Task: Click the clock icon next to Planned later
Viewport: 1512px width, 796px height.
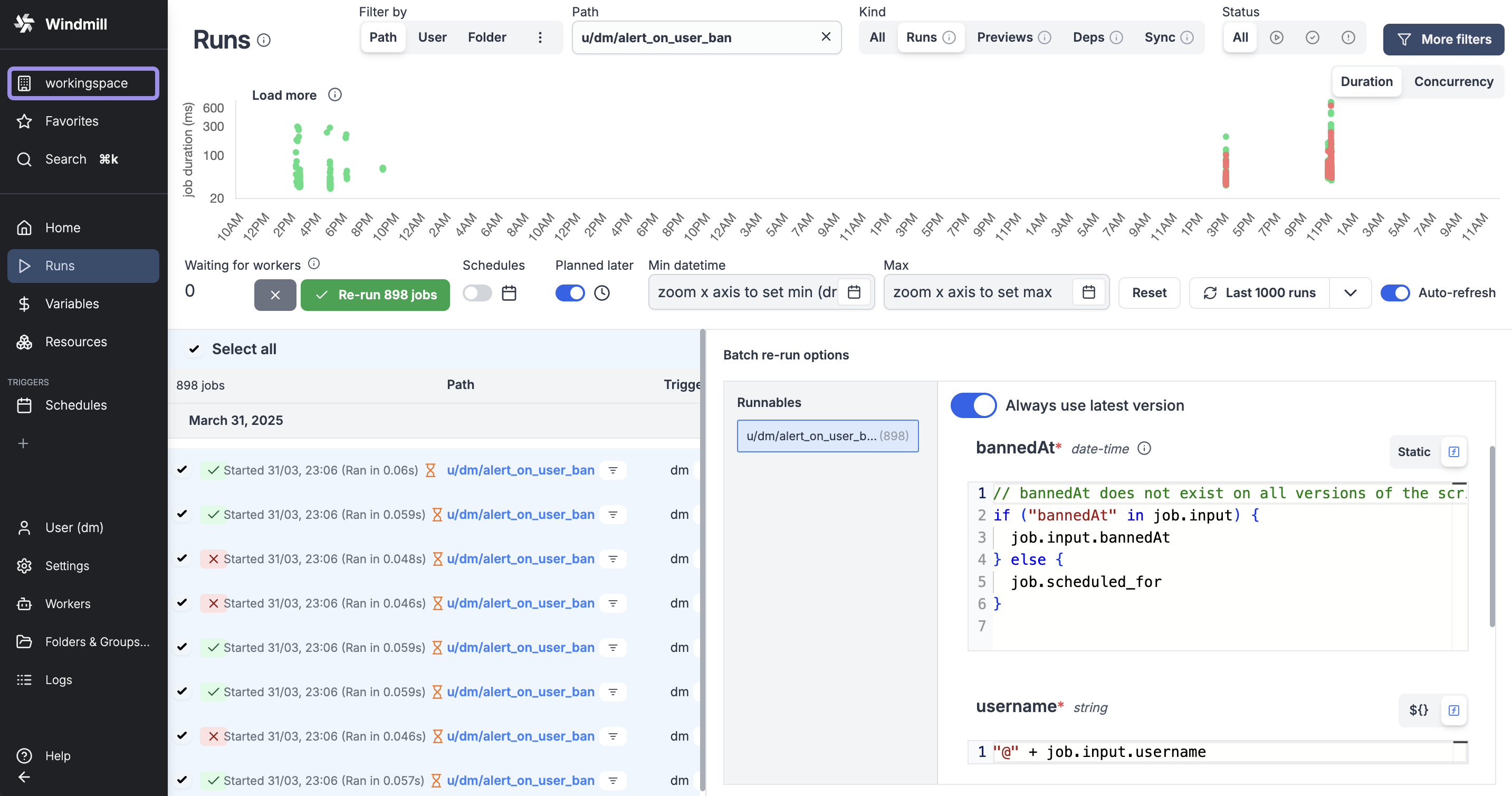Action: coord(602,292)
